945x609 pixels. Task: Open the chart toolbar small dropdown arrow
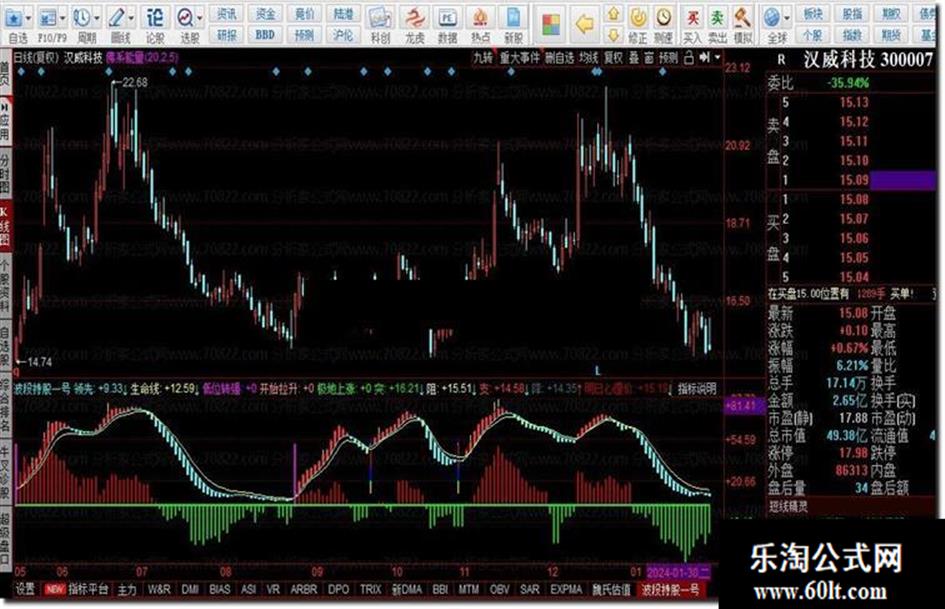coord(717,58)
